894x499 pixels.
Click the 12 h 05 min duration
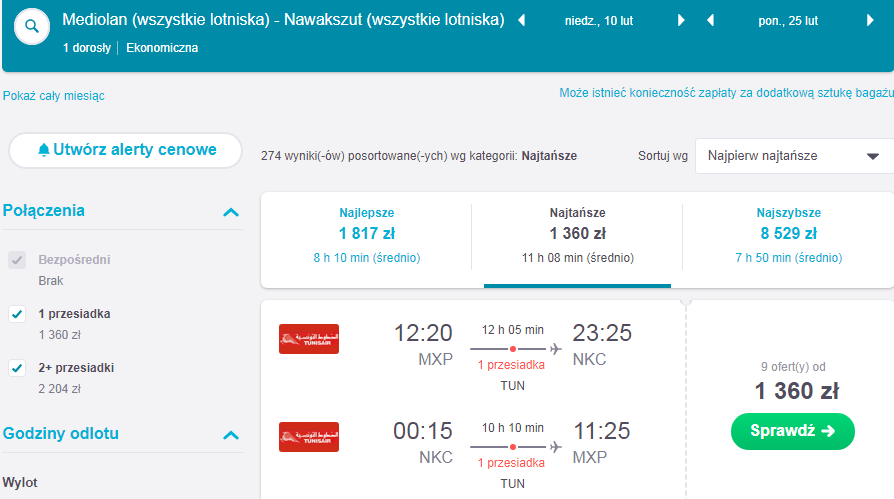[513, 330]
